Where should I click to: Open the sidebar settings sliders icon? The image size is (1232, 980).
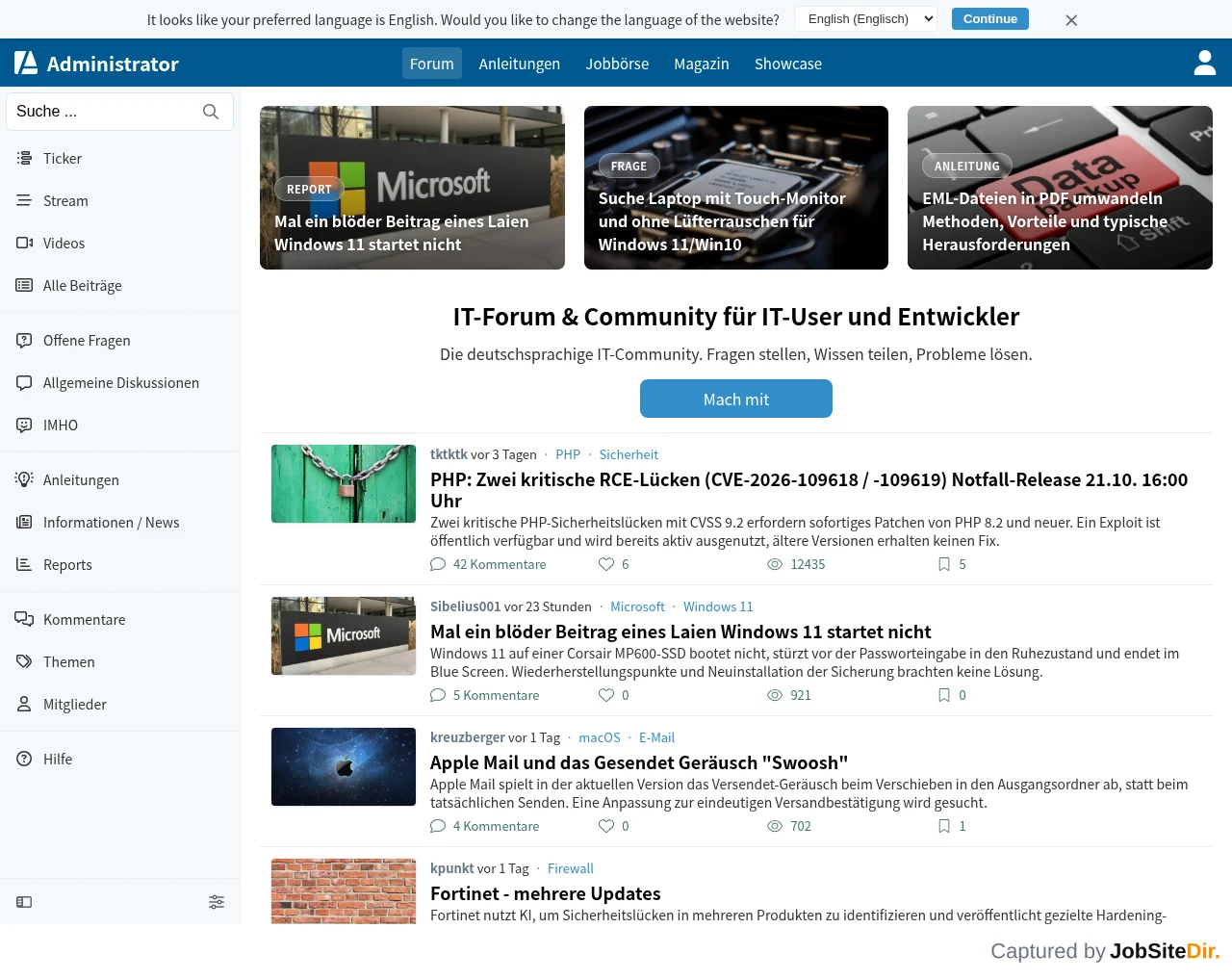[x=217, y=902]
